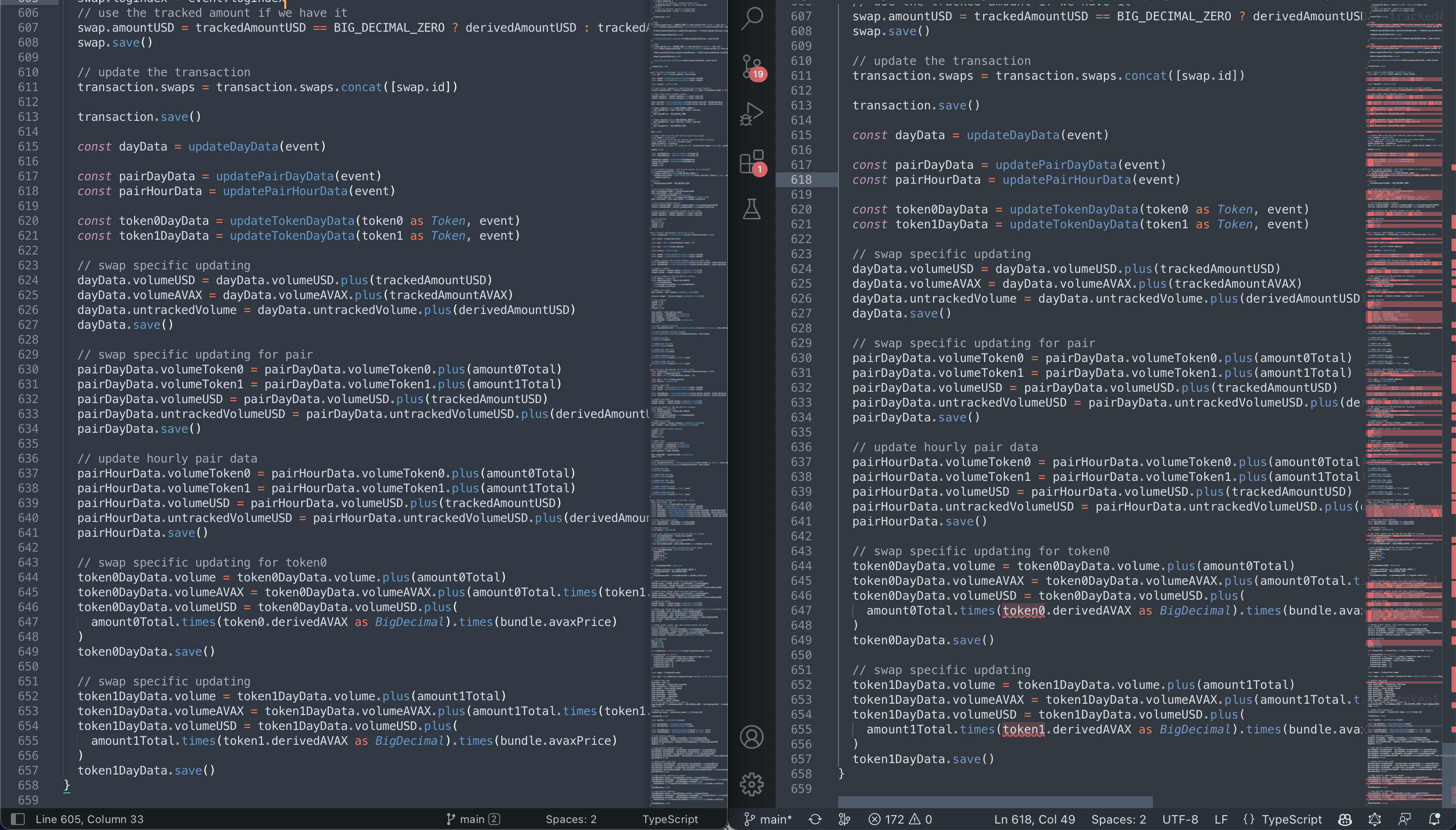
Task: Open the notifications bell icon
Action: (1435, 819)
